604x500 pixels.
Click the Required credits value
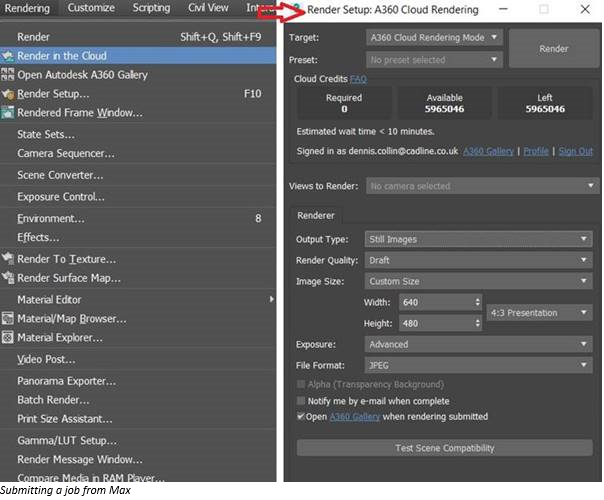pyautogui.click(x=344, y=109)
